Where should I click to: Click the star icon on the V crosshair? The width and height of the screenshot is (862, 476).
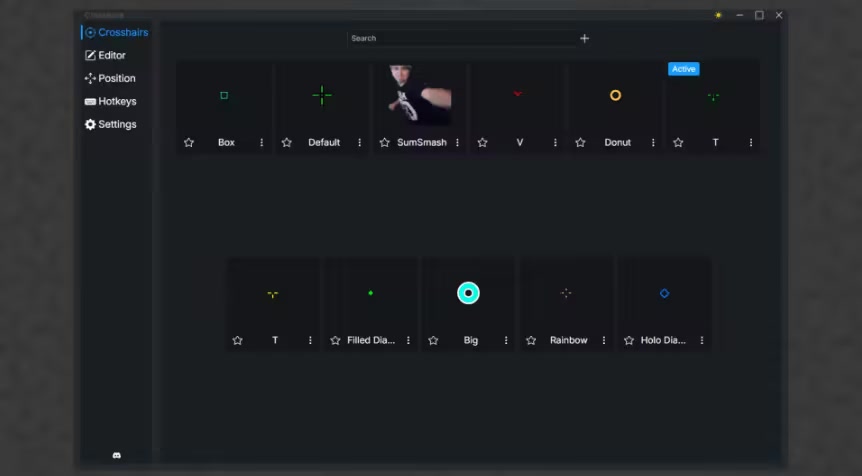point(482,142)
